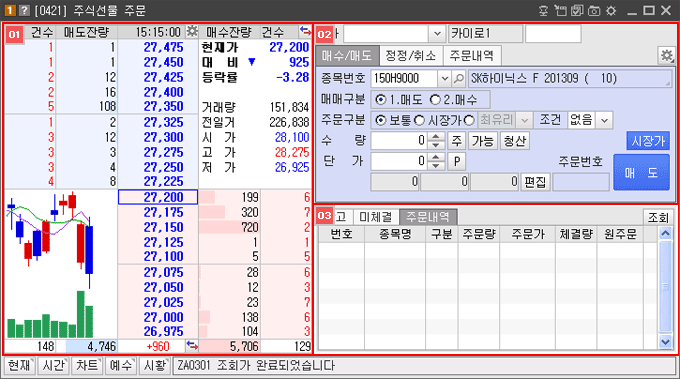Choose the 보통 order type radio
The width and height of the screenshot is (680, 379).
click(381, 120)
